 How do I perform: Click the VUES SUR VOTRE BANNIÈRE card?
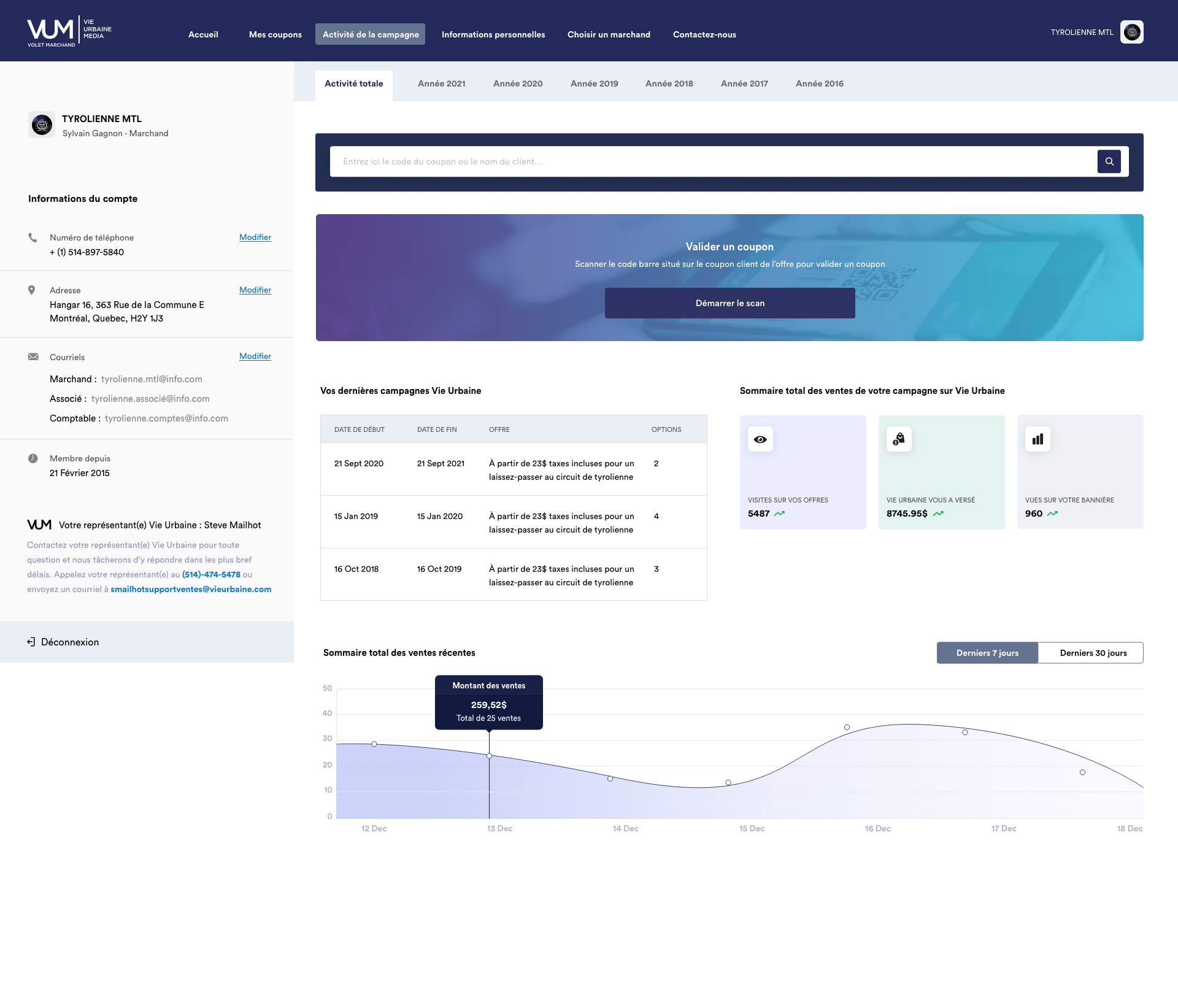point(1080,472)
